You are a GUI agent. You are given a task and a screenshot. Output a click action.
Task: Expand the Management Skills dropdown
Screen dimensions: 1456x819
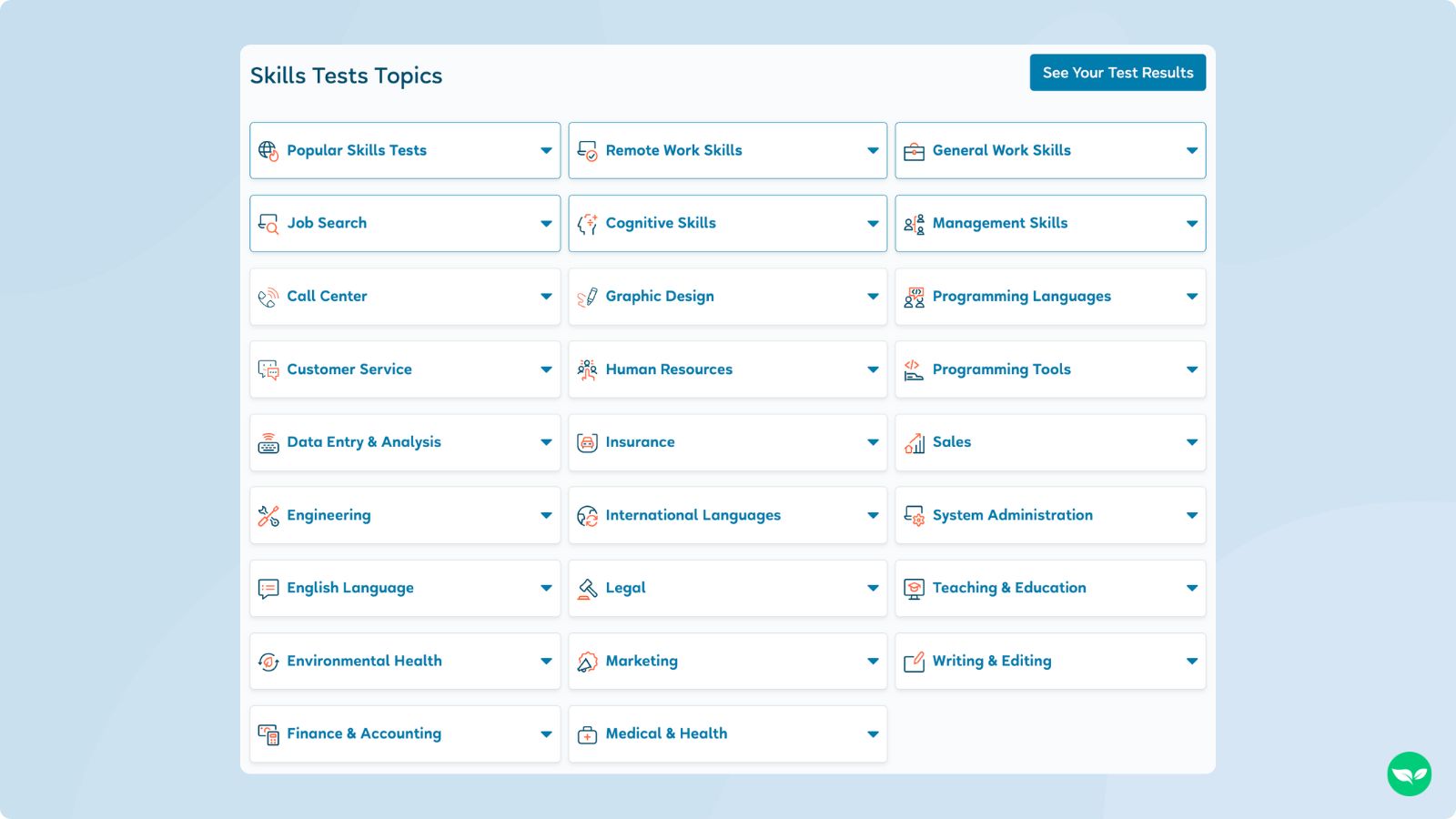pyautogui.click(x=1192, y=223)
